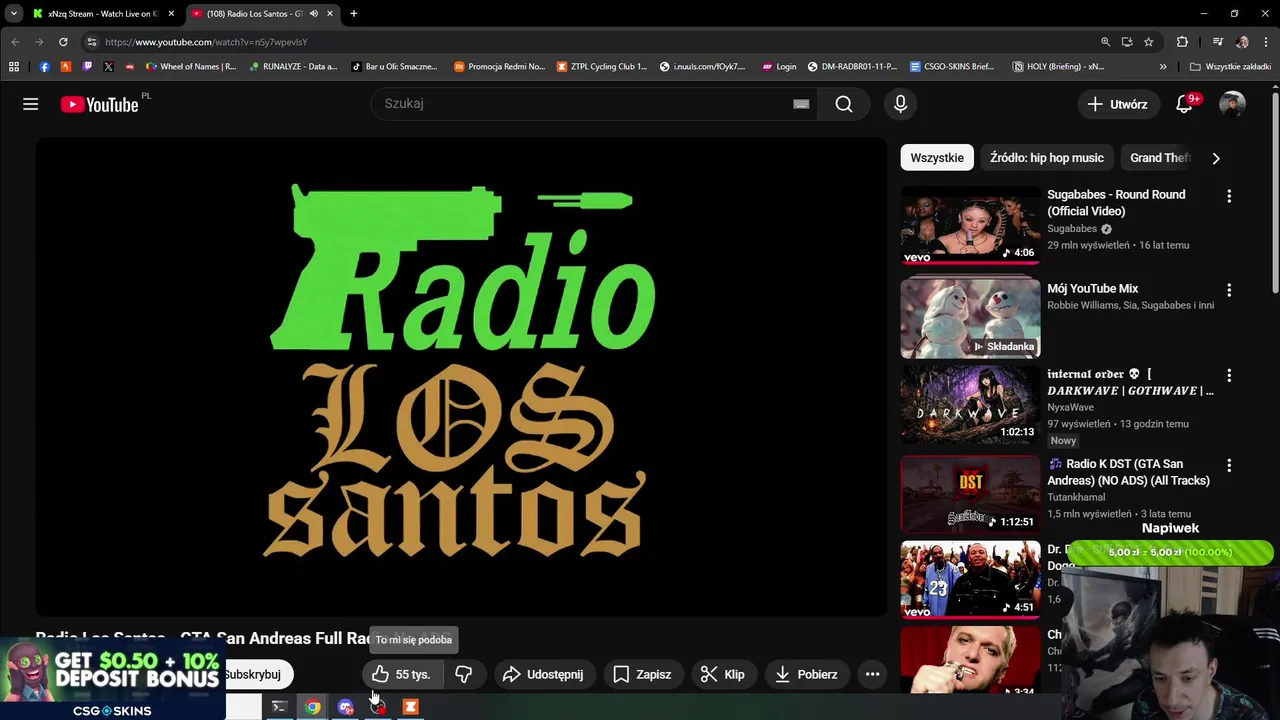
Task: Start voice search with the microphone icon
Action: coord(900,104)
